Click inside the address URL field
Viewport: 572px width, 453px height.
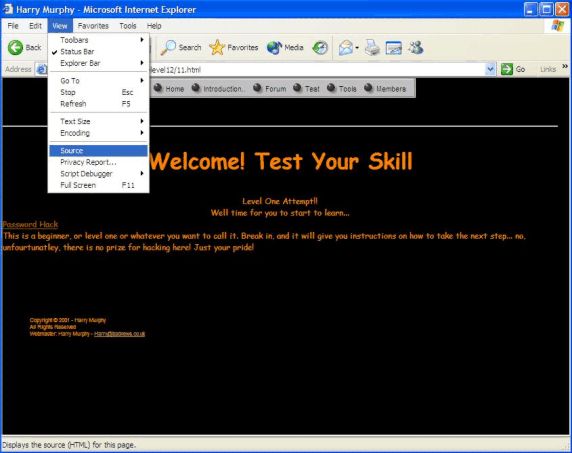[x=317, y=69]
